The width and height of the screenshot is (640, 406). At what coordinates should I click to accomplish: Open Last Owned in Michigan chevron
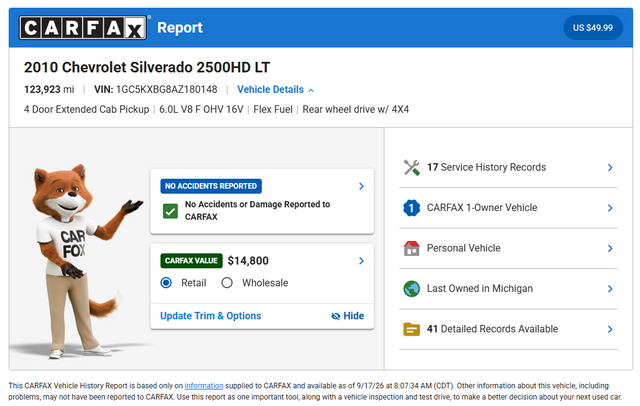610,288
